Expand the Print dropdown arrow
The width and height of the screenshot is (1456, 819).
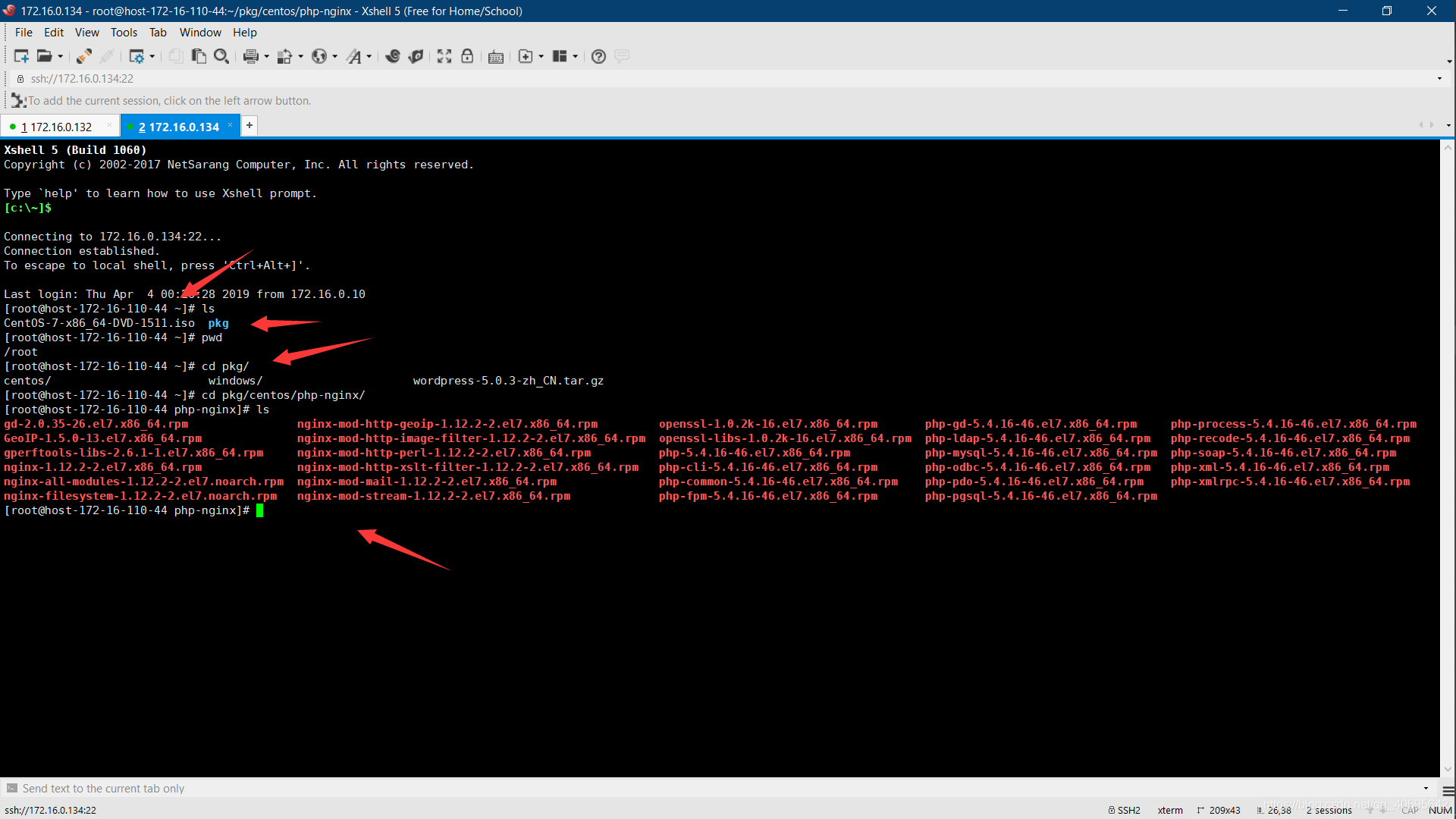(266, 57)
